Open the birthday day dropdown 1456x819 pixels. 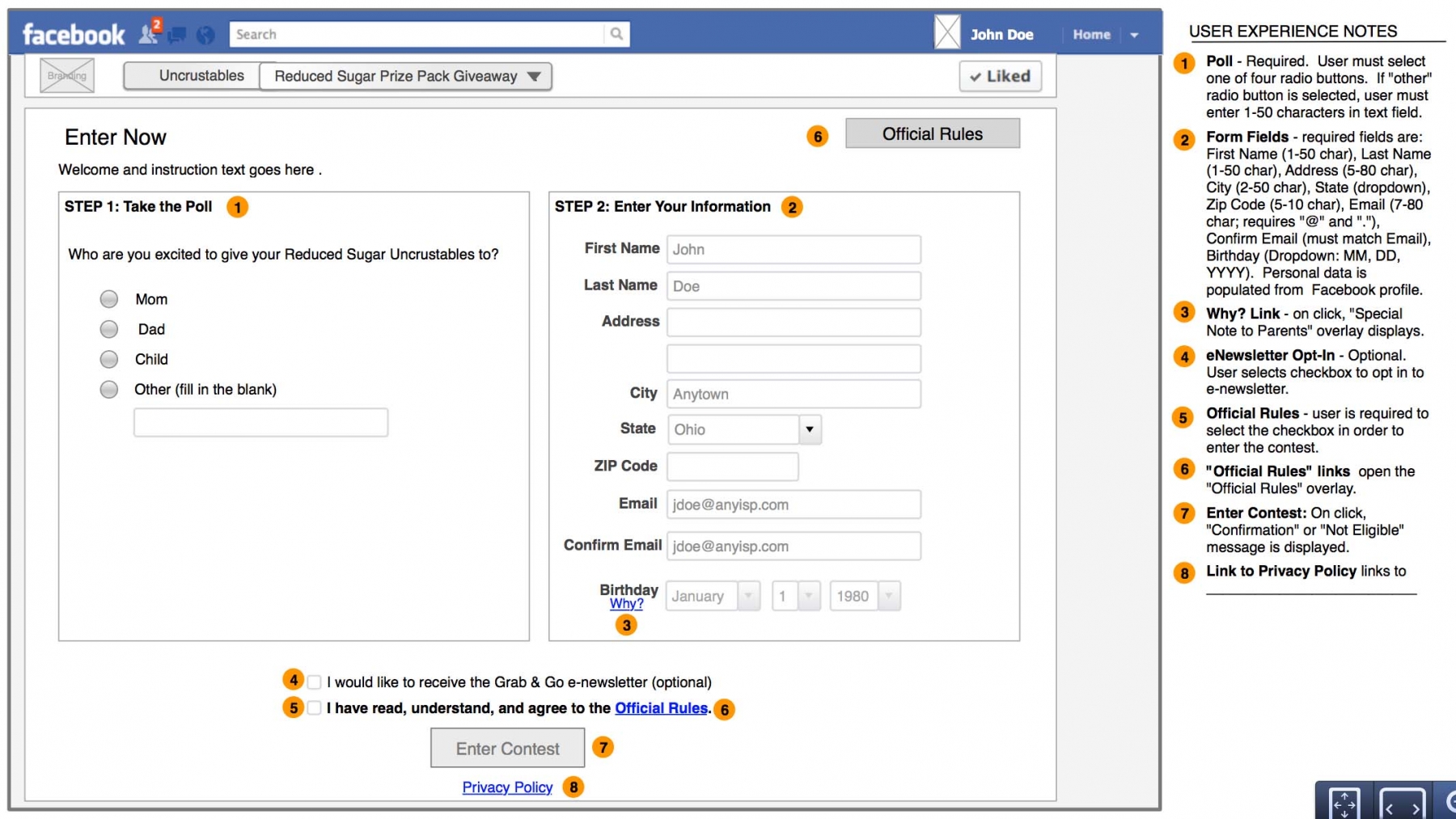pyautogui.click(x=809, y=596)
